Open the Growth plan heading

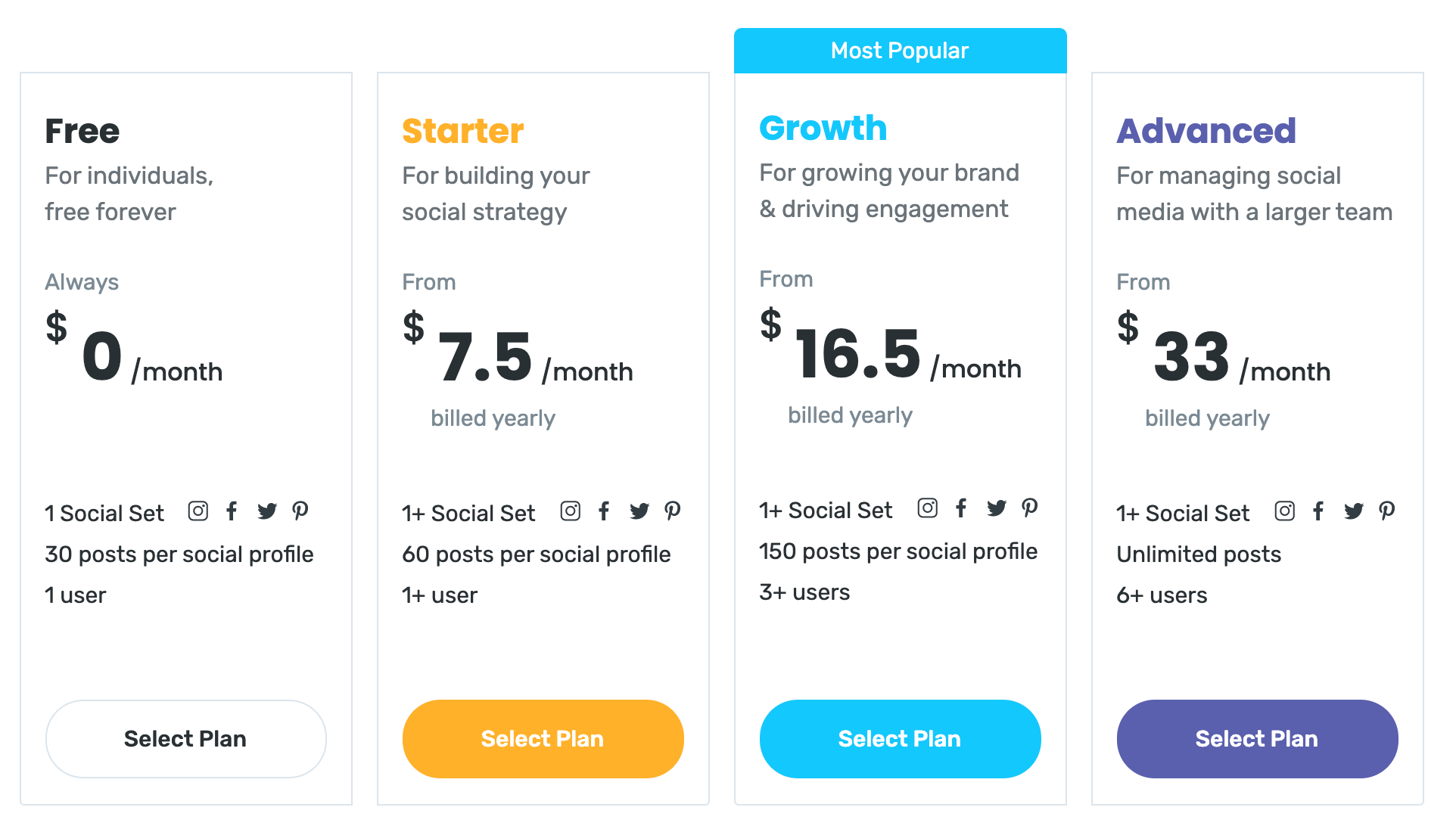click(x=823, y=128)
